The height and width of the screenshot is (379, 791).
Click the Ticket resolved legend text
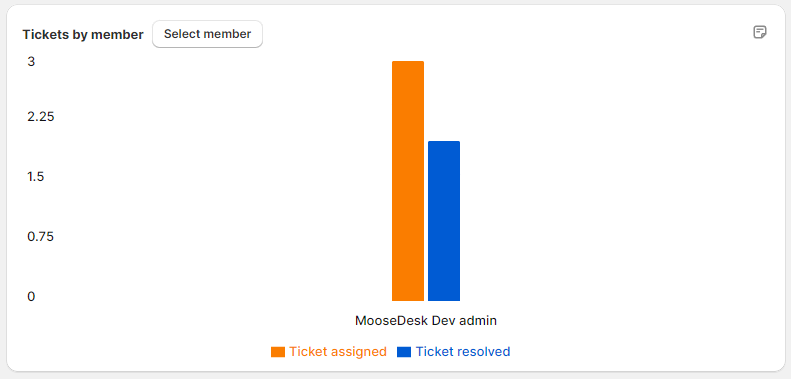(463, 352)
